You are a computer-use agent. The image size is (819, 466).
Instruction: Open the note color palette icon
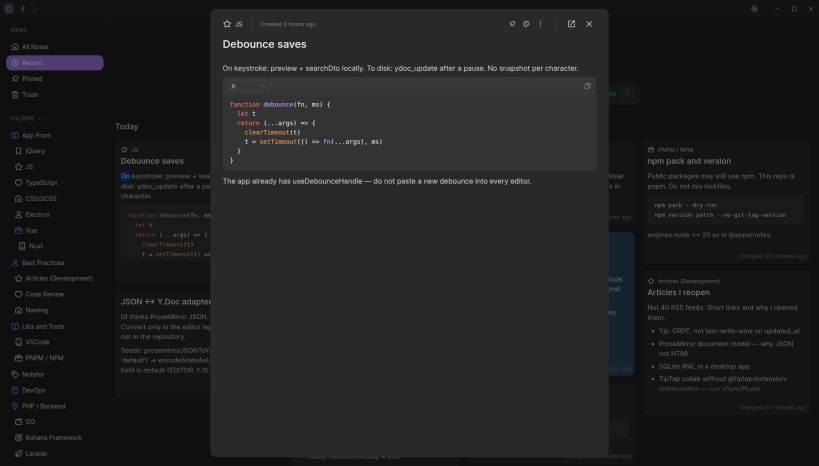pyautogui.click(x=526, y=24)
